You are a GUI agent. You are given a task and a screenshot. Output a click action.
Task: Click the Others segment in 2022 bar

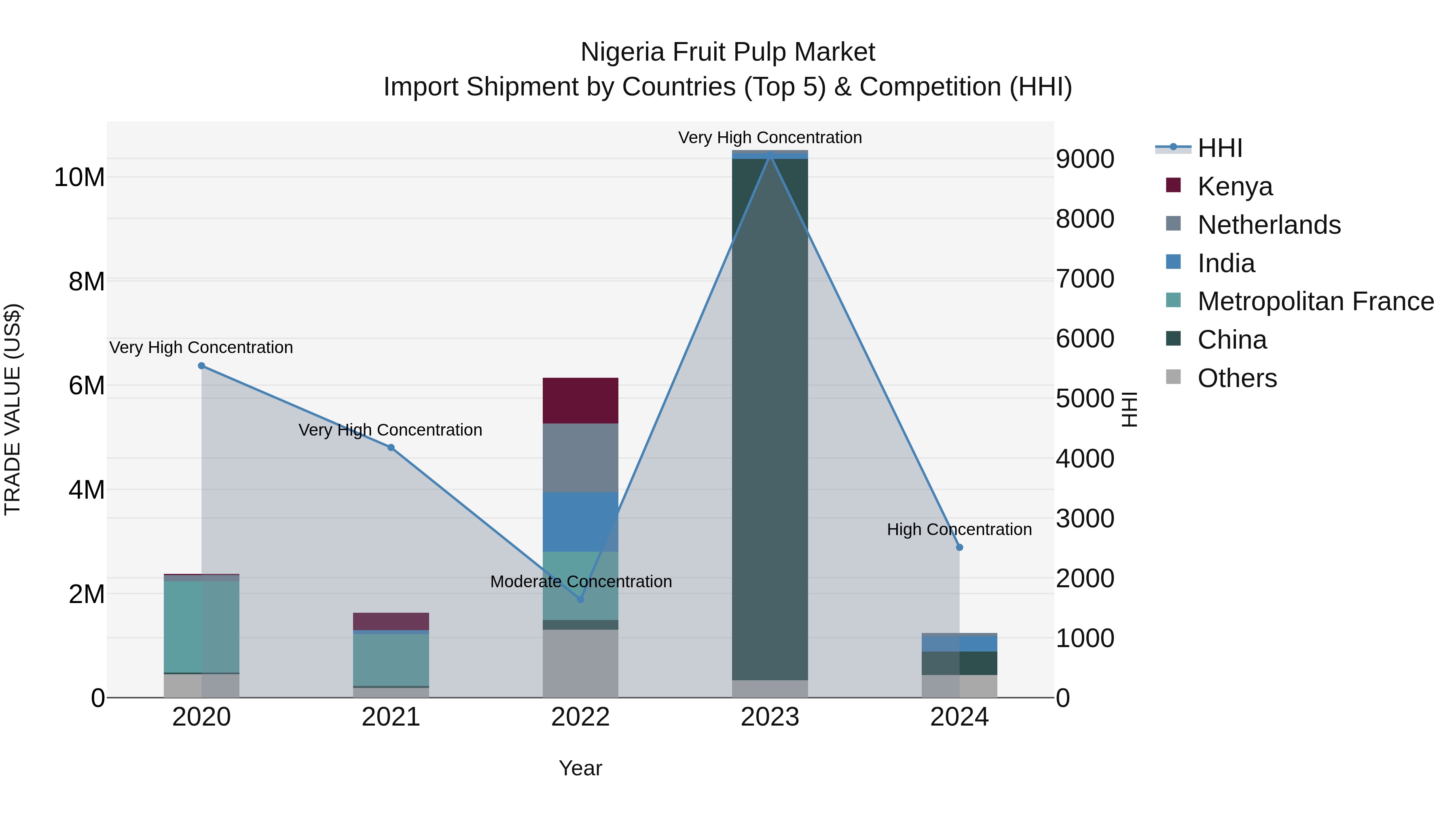580,664
